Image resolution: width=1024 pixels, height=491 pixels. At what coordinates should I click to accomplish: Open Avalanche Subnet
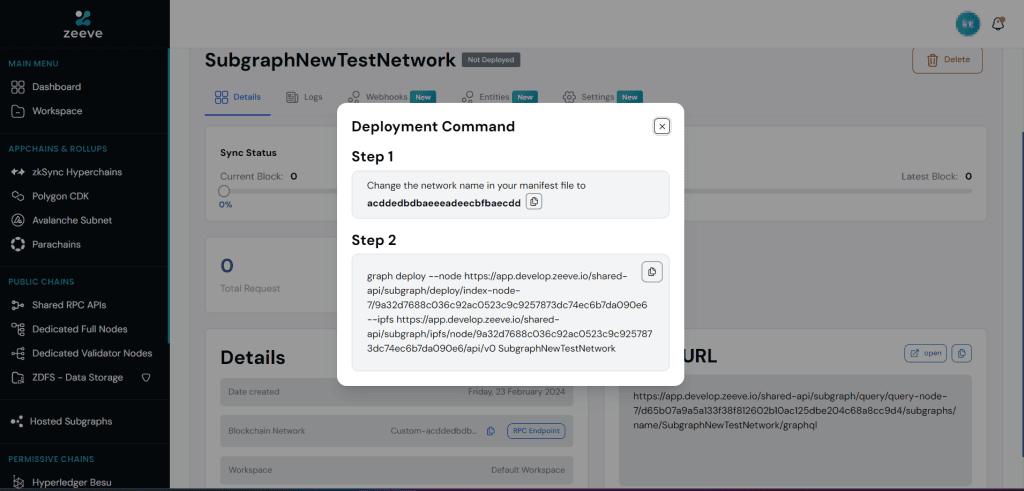click(x=72, y=220)
